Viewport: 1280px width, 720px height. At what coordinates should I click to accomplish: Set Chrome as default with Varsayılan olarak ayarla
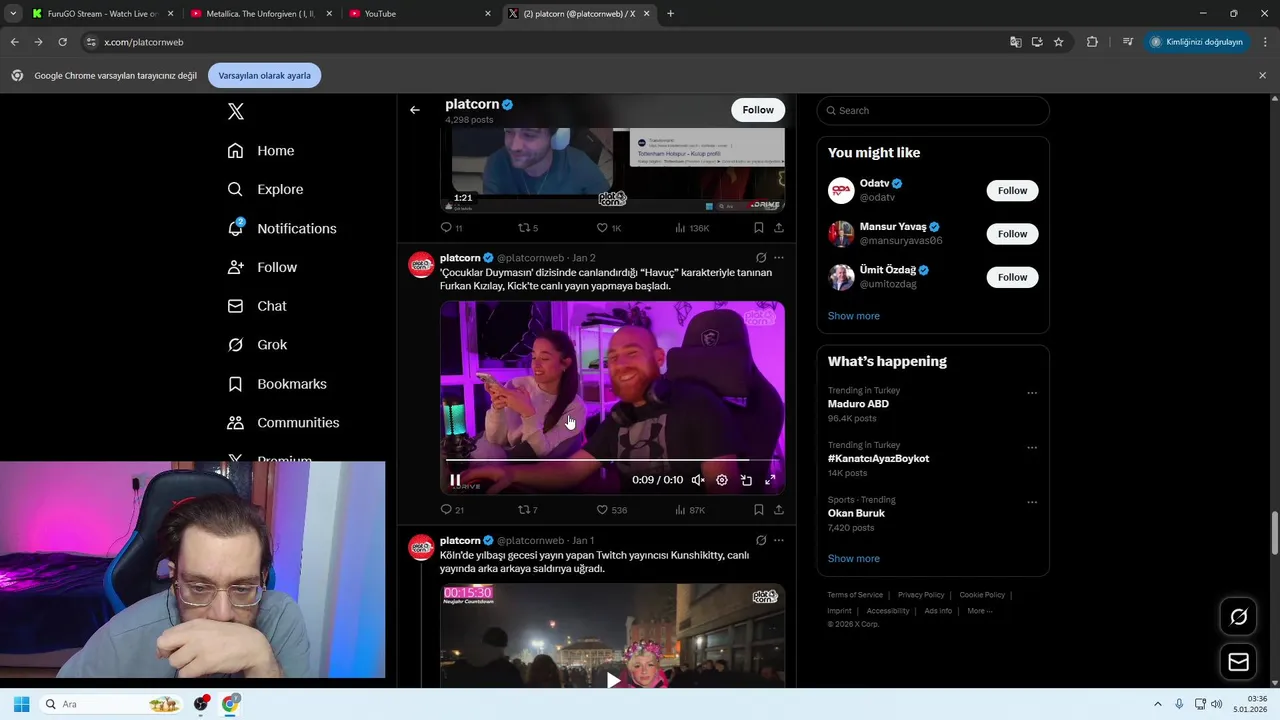pos(265,76)
